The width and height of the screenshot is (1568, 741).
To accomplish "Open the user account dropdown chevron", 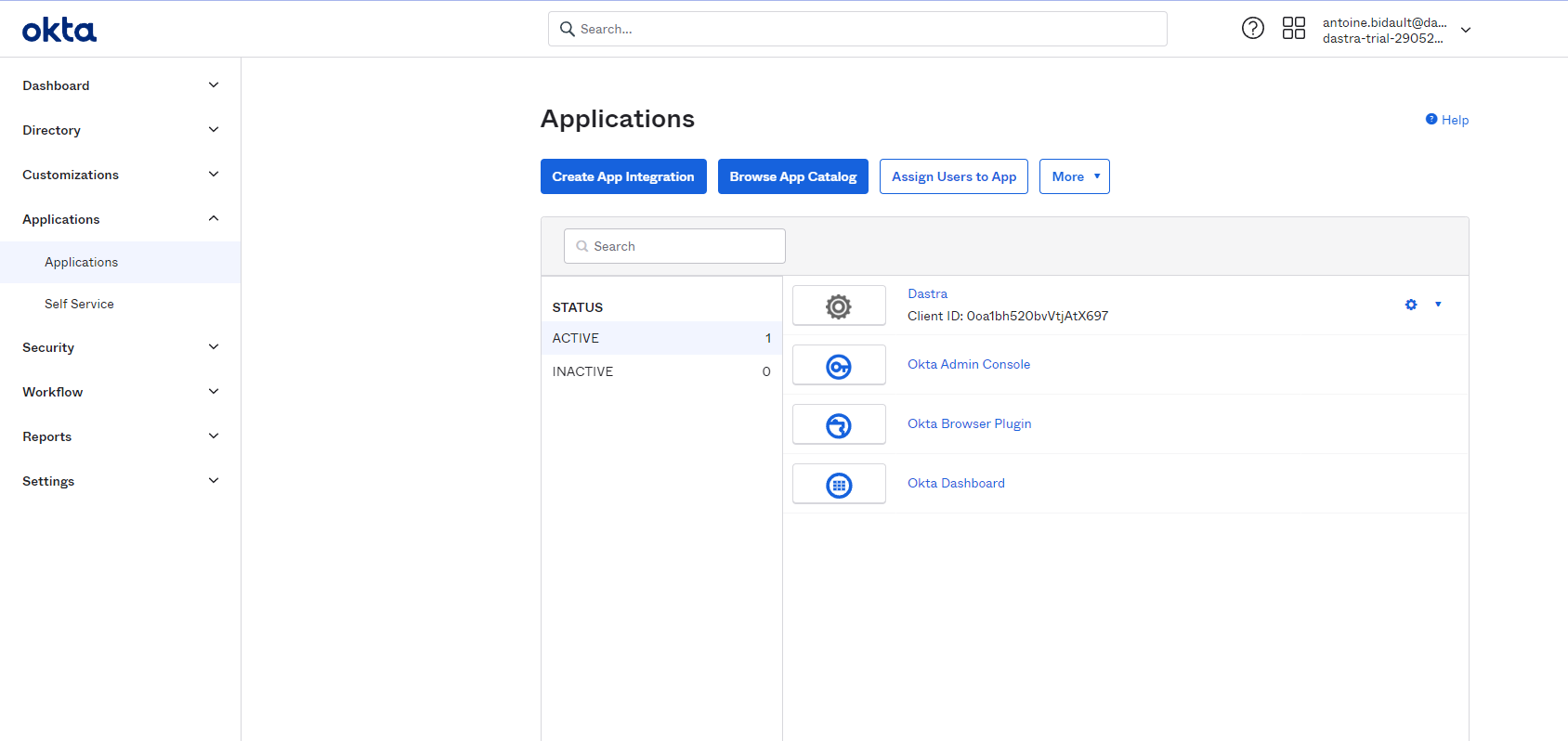I will pyautogui.click(x=1466, y=30).
